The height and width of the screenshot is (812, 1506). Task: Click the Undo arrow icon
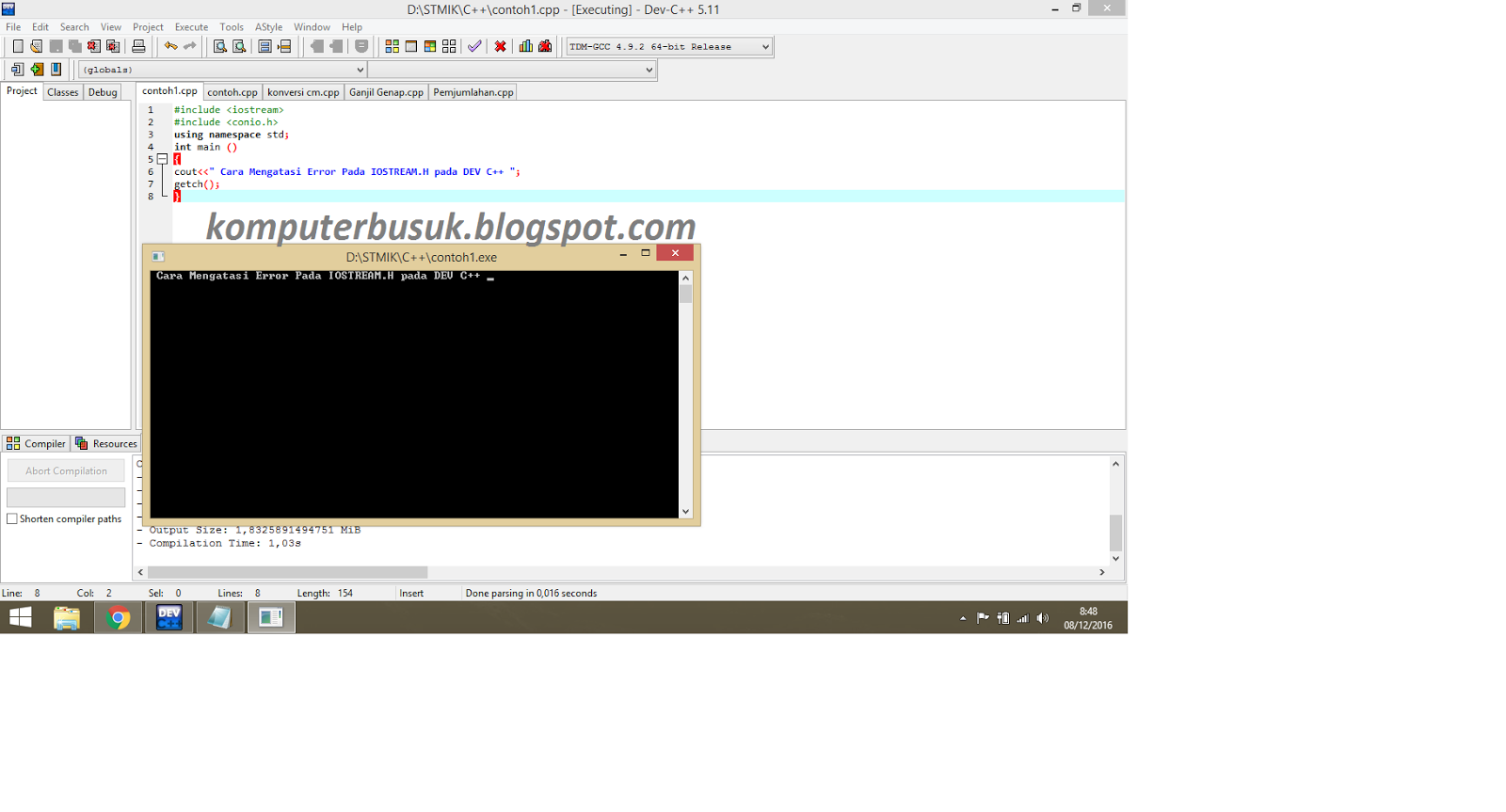coord(170,46)
